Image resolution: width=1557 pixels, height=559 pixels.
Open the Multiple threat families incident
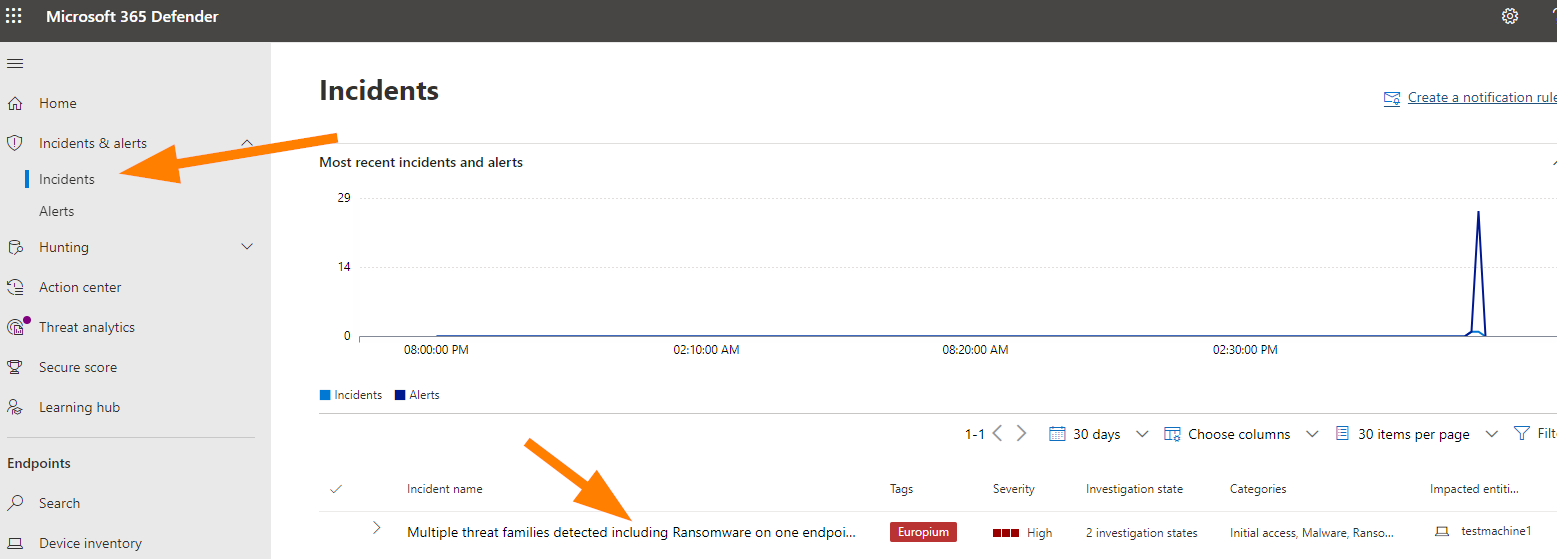pyautogui.click(x=631, y=532)
